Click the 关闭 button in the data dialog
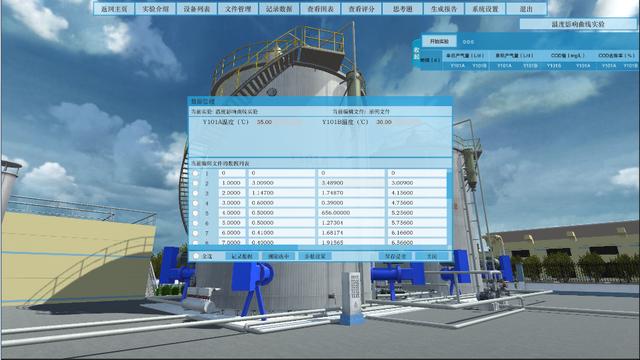This screenshot has height=360, width=640. point(432,256)
